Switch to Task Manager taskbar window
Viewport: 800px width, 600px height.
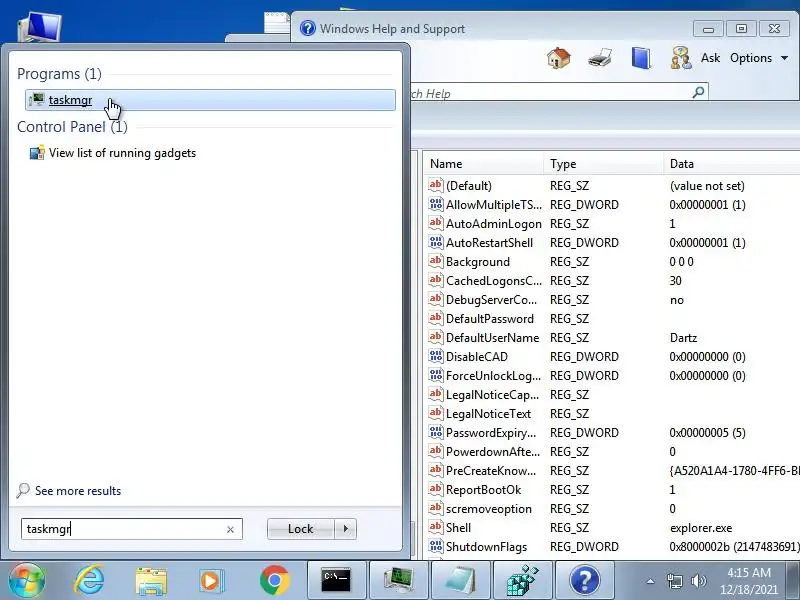coord(399,580)
